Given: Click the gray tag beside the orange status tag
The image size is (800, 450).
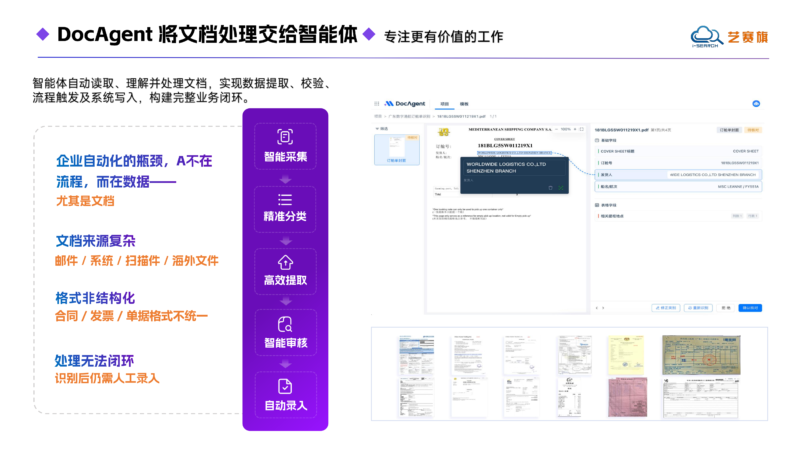Looking at the screenshot, I should click(729, 130).
